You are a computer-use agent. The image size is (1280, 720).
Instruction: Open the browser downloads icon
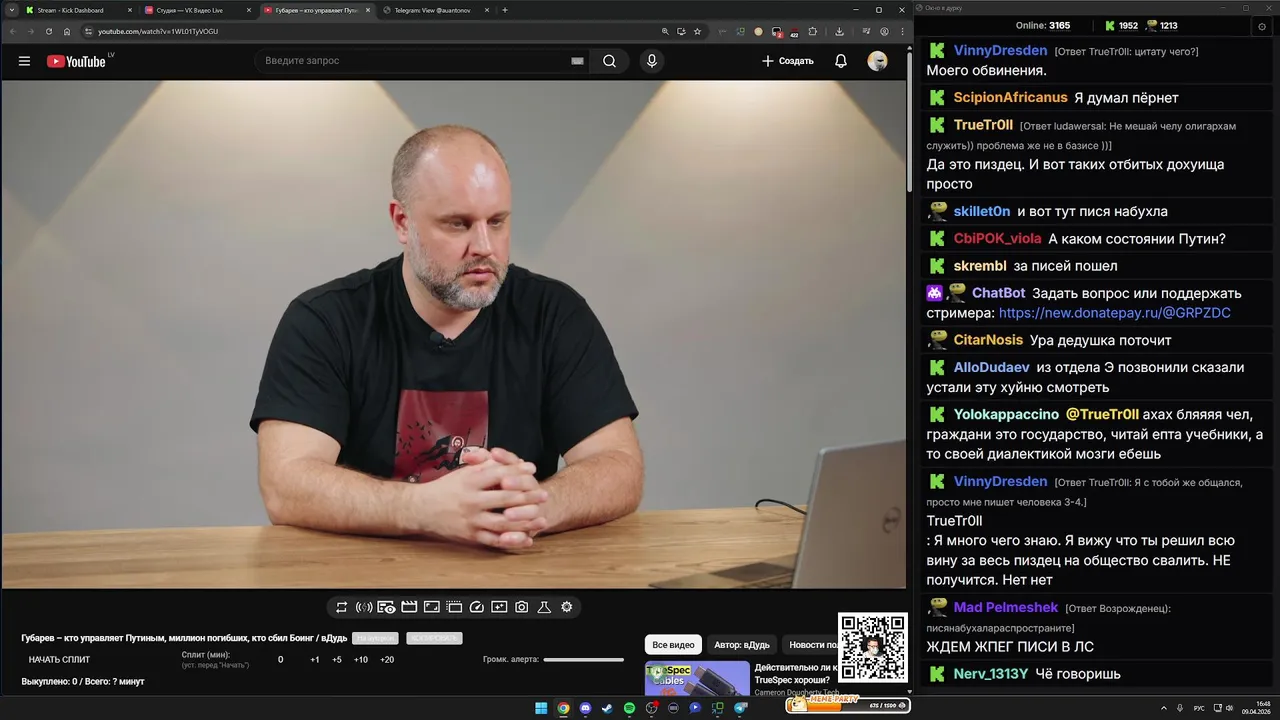pos(839,31)
